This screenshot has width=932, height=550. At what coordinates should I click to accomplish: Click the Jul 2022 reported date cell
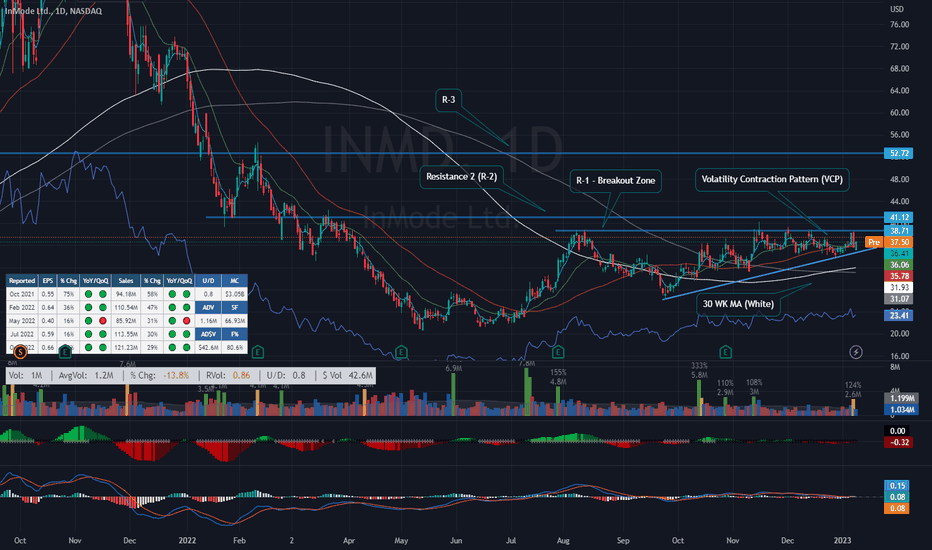pos(22,334)
